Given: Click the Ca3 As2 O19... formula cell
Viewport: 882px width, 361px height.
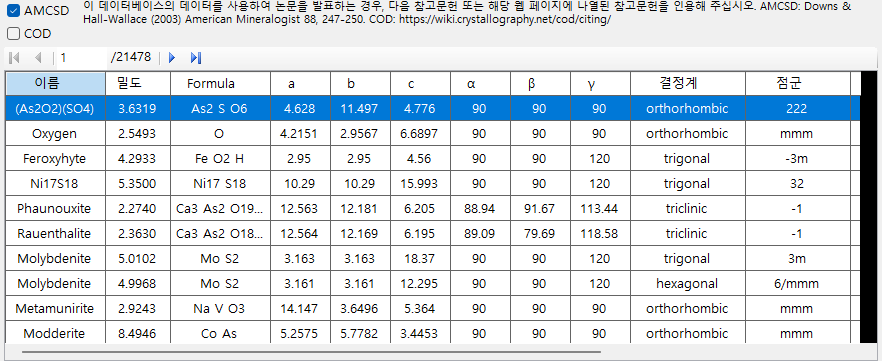Looking at the screenshot, I should tap(220, 209).
